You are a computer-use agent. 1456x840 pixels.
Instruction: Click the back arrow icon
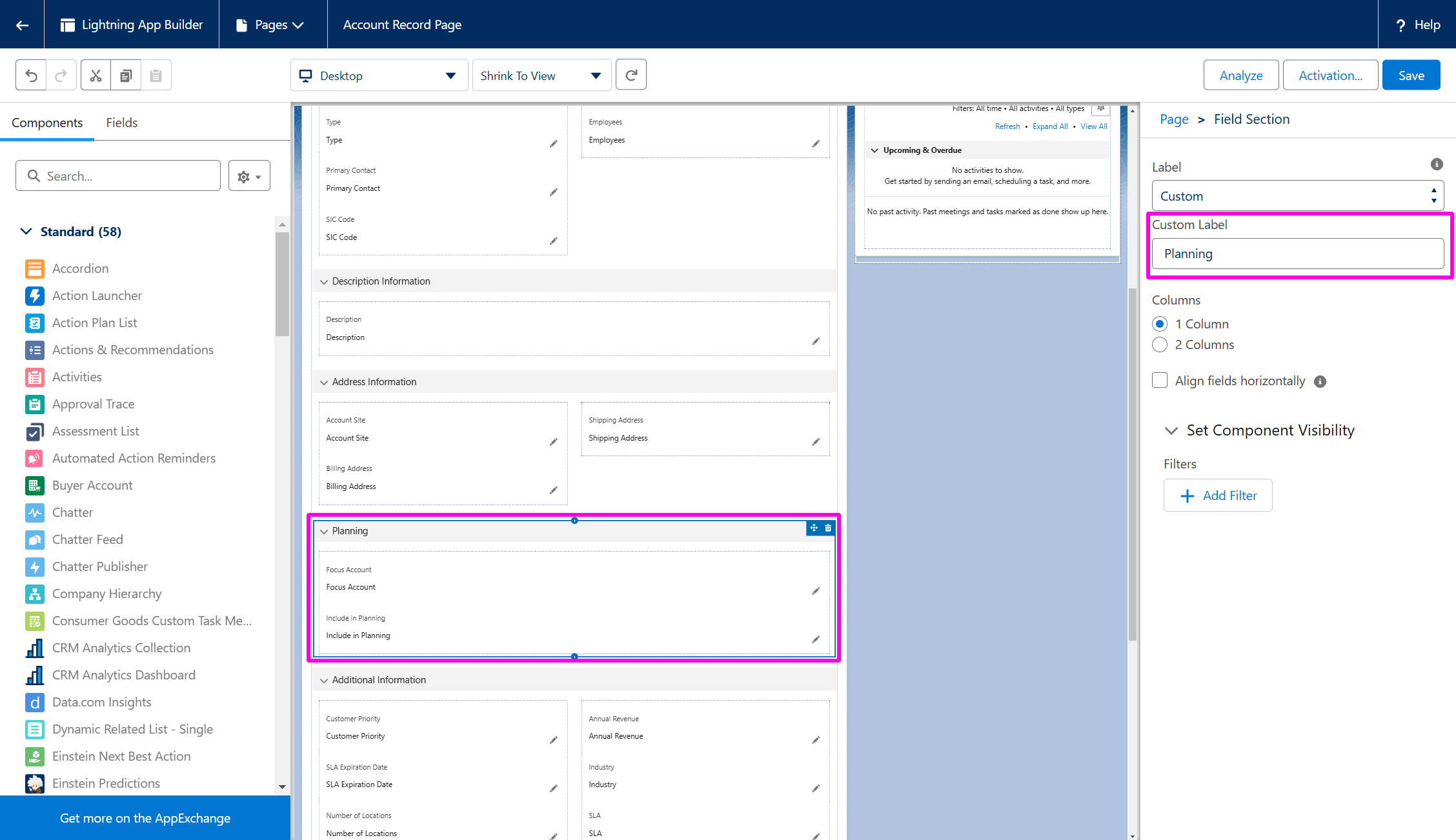tap(22, 25)
